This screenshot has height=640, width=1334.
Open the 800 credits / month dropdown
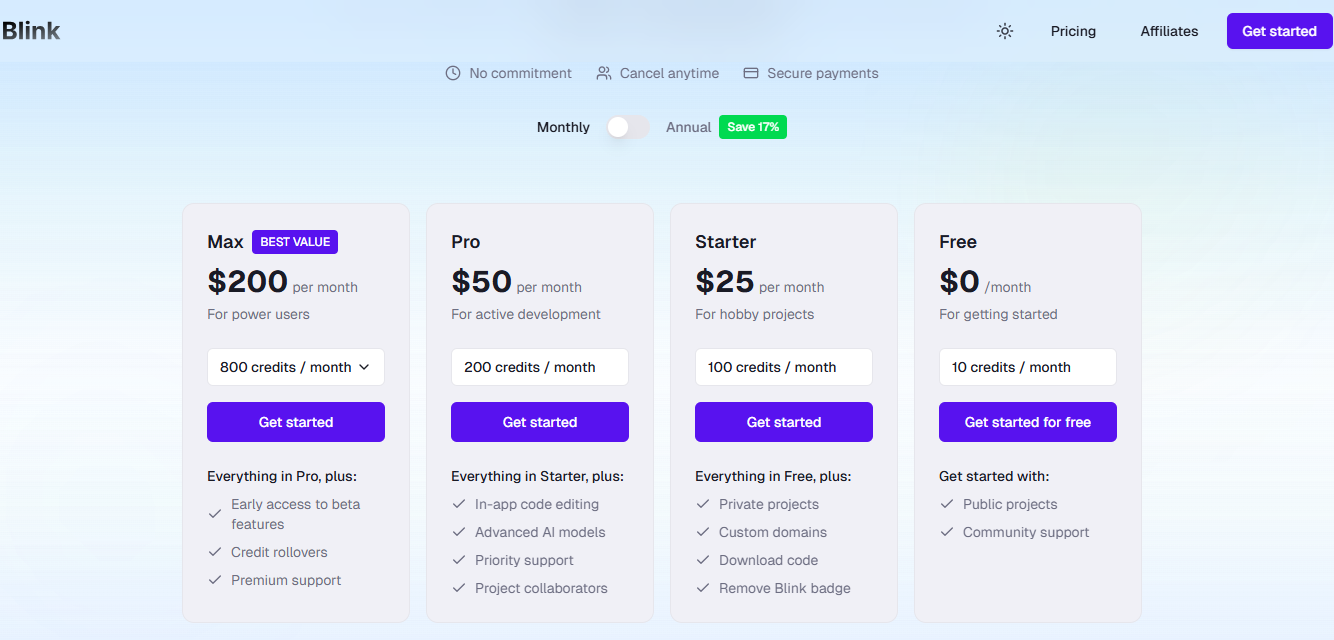pyautogui.click(x=295, y=367)
